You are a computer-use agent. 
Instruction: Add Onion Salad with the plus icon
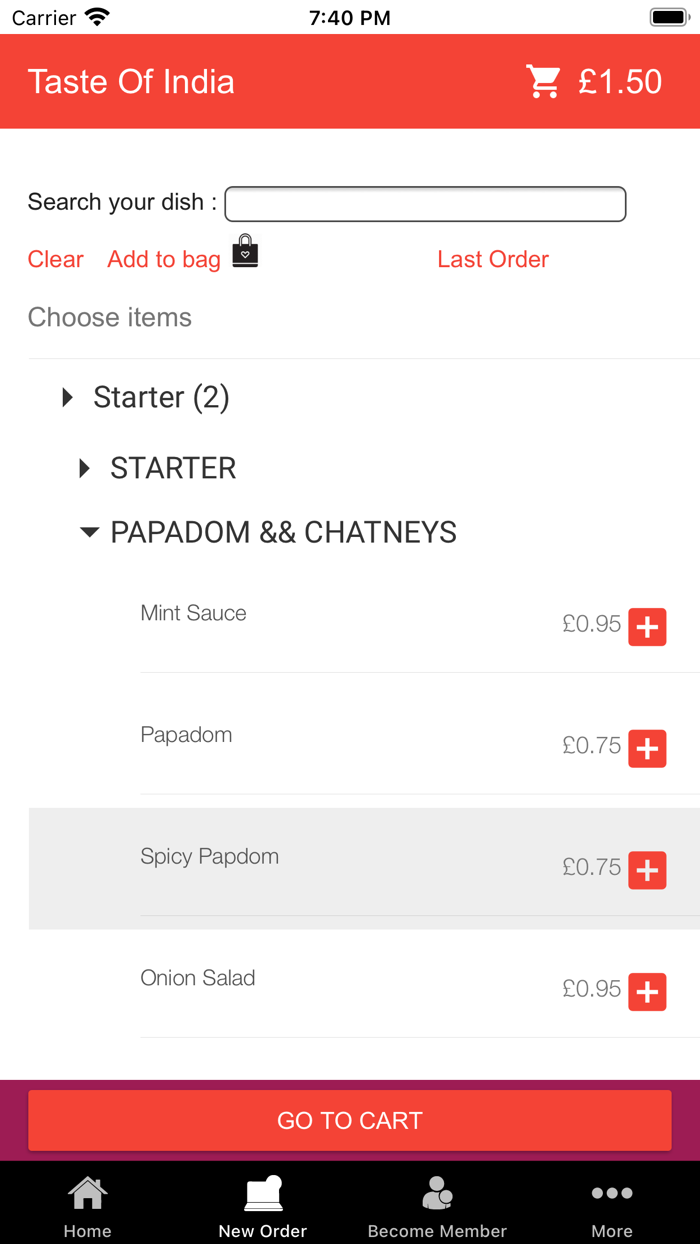point(648,991)
